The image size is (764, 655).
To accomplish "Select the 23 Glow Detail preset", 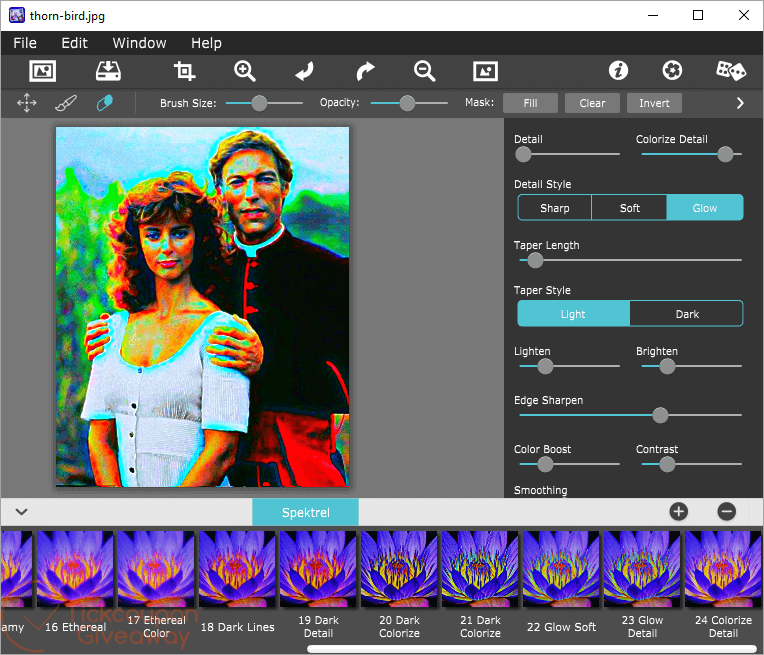I will click(642, 569).
